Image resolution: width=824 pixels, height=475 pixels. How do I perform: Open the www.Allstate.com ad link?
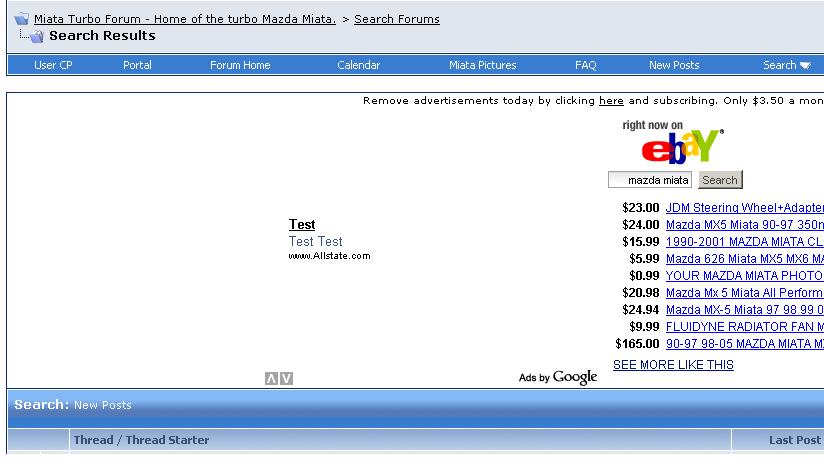(329, 256)
